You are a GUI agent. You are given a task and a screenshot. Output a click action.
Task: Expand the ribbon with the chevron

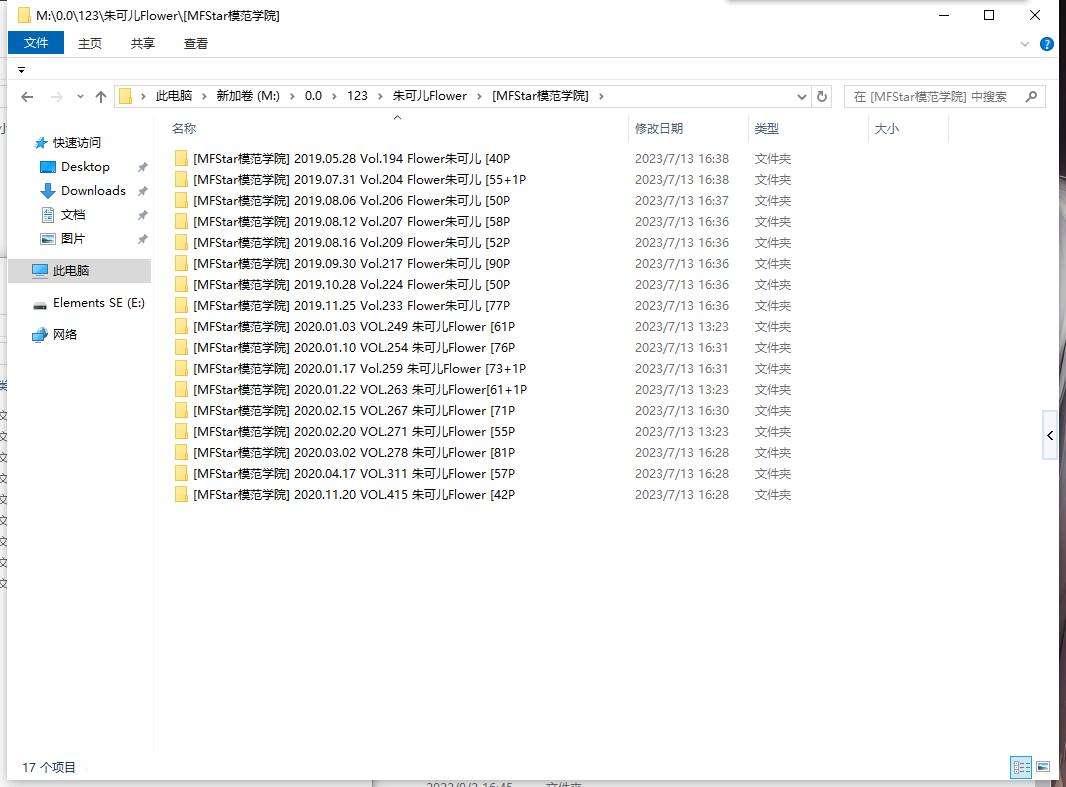point(1025,44)
